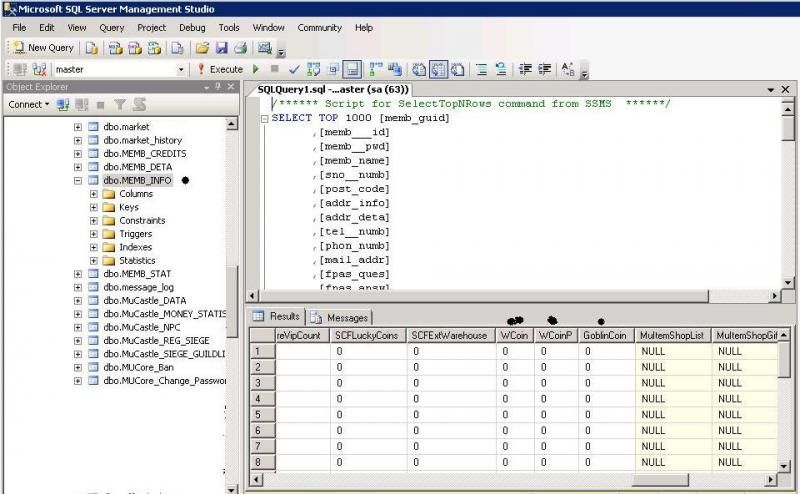Click the Decrease Indent toolbar icon
Viewport: 800px width, 494px height.
coord(525,69)
